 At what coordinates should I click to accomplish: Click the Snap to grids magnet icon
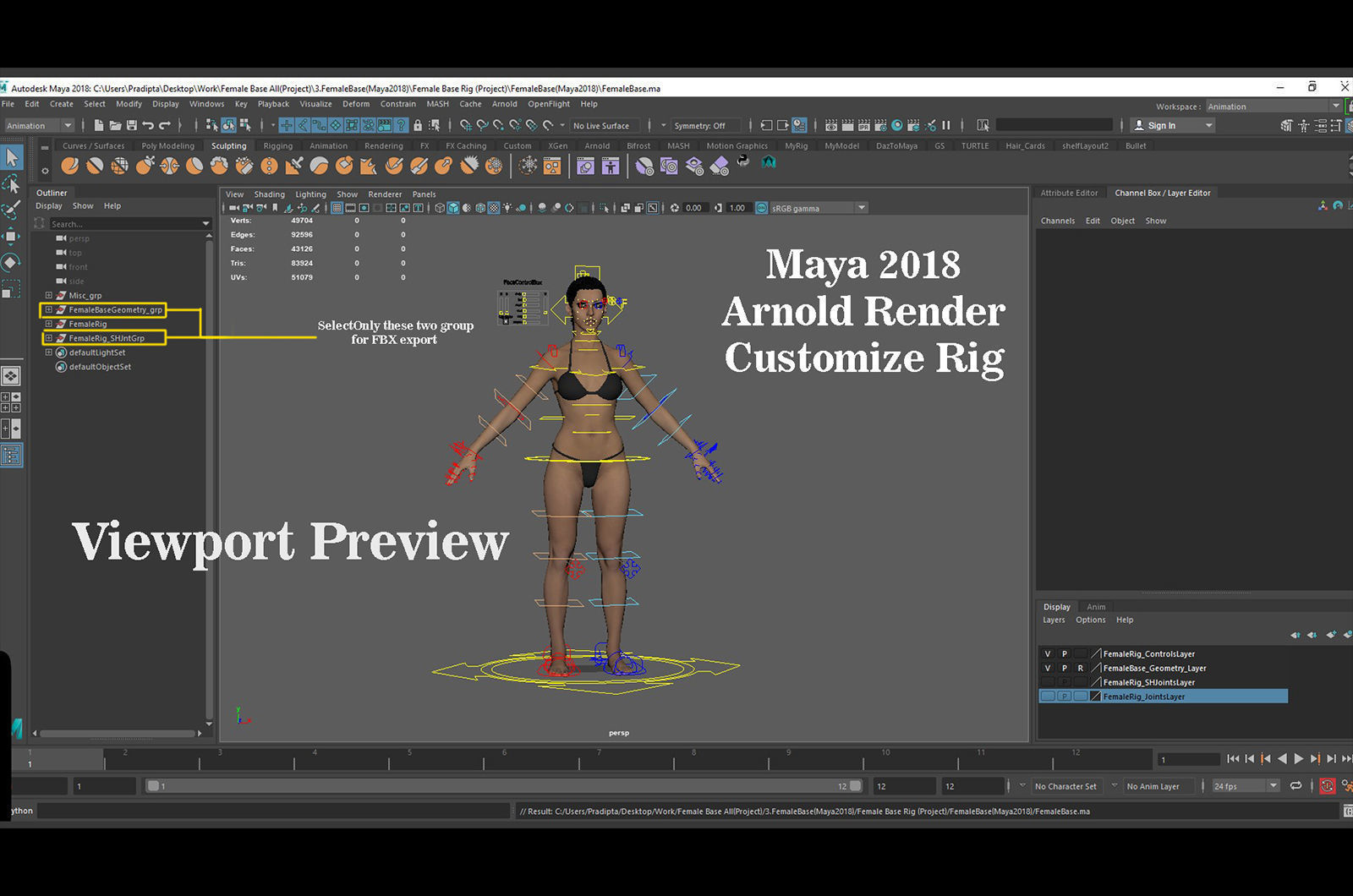[466, 125]
